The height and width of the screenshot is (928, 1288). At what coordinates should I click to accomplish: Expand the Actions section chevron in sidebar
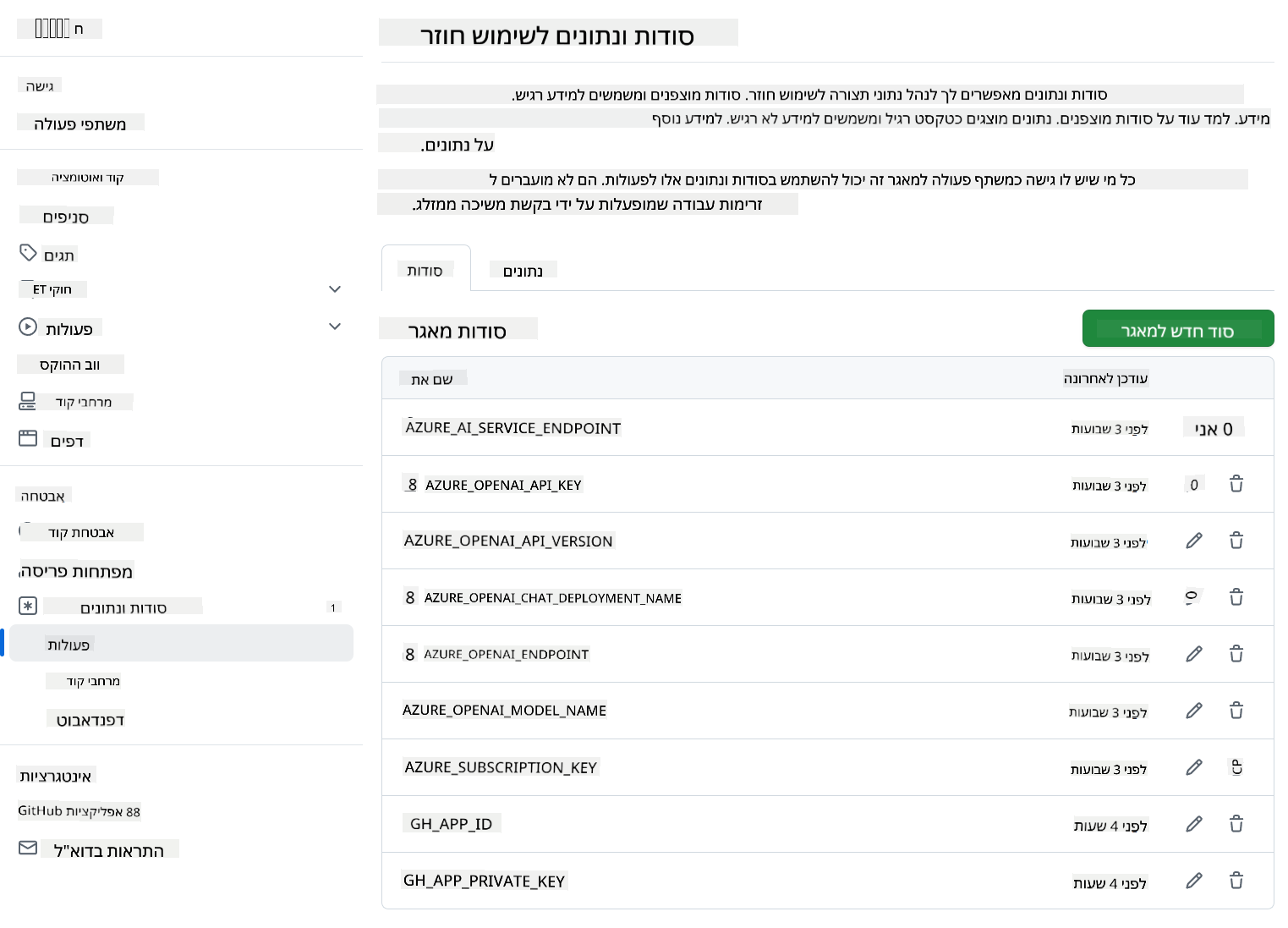pyautogui.click(x=335, y=327)
